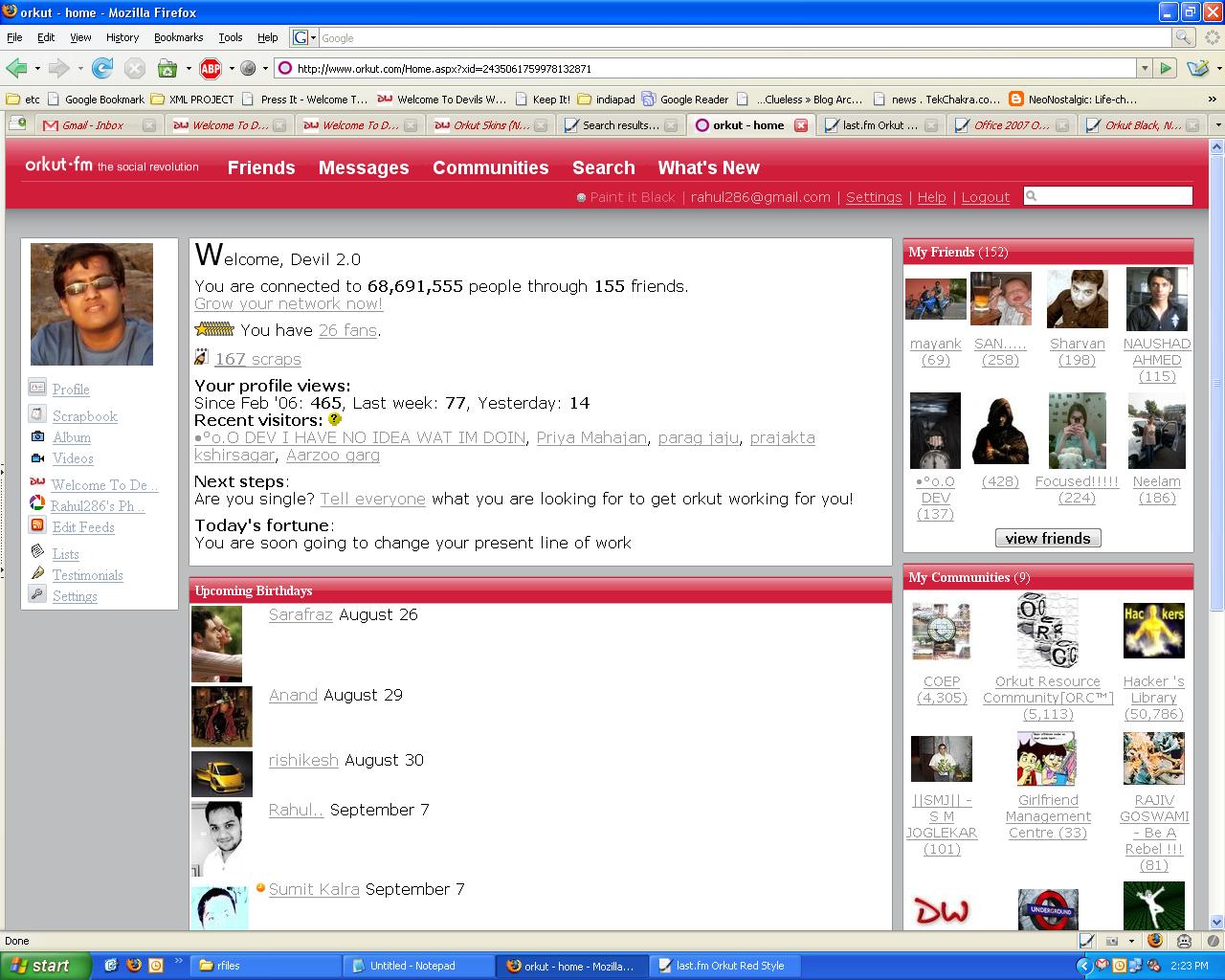1225x980 pixels.
Task: Click the notepad-with-pencil icon on the navigation toolbar
Action: click(1196, 68)
